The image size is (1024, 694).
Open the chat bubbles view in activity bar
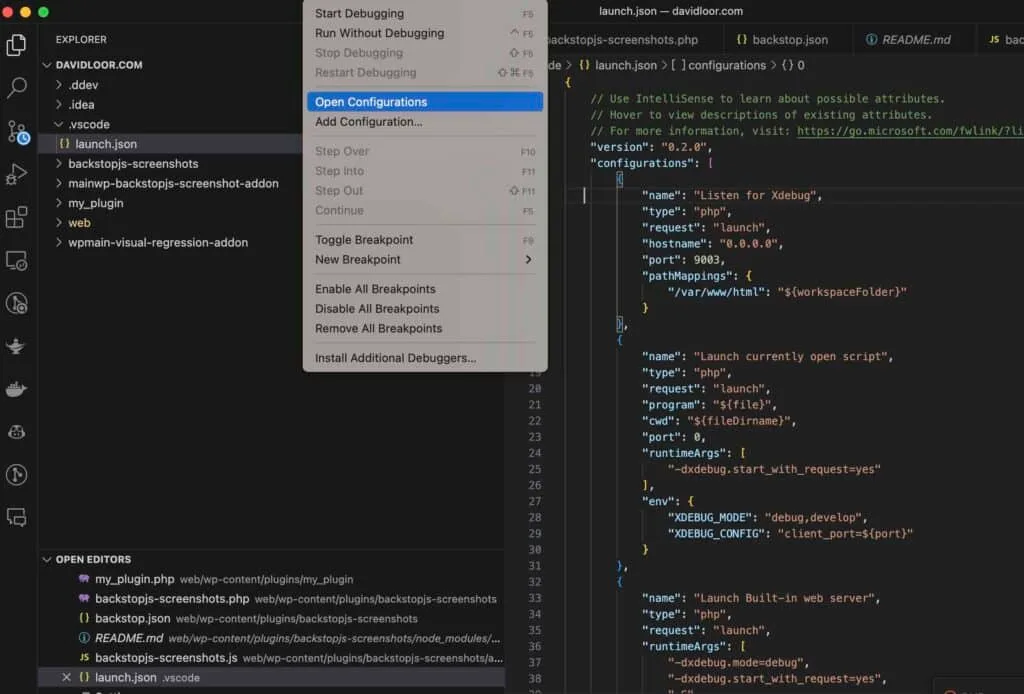coord(16,517)
